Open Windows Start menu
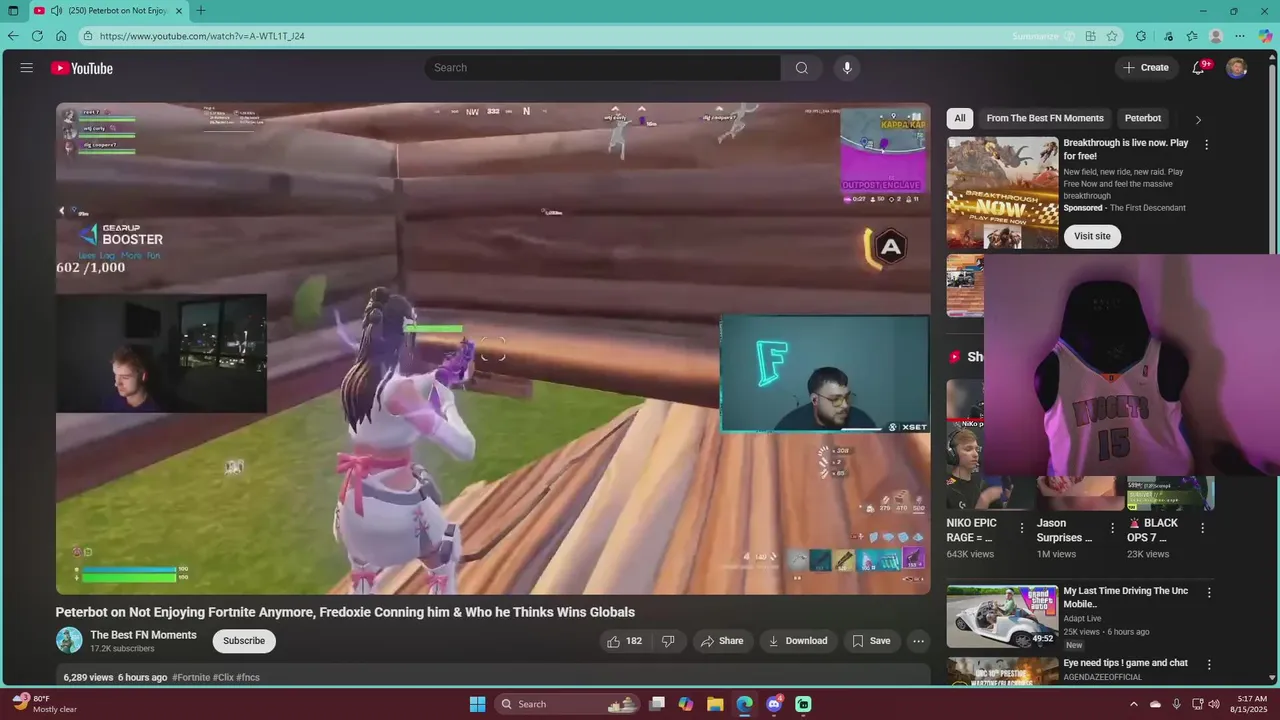Image resolution: width=1280 pixels, height=720 pixels. click(478, 704)
